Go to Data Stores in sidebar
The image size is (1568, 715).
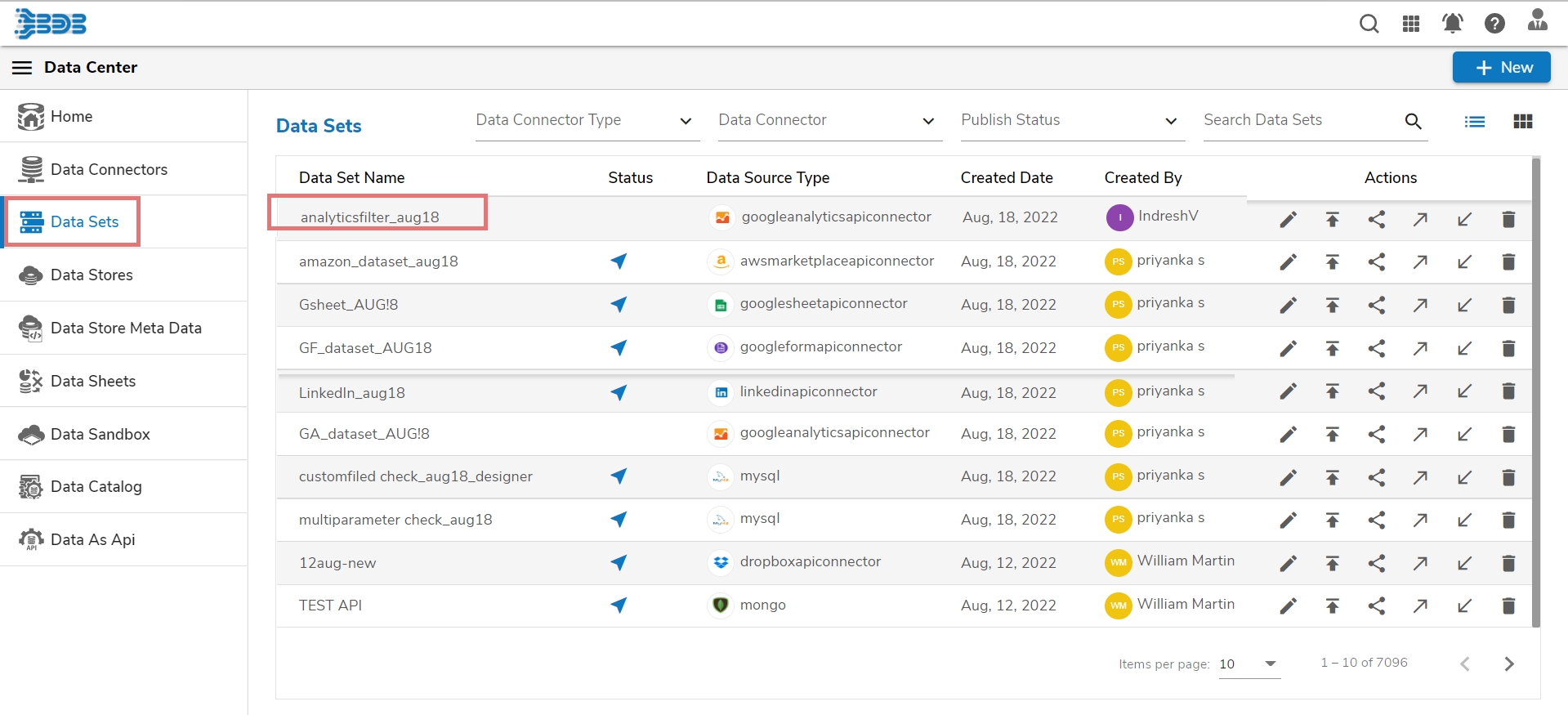92,275
